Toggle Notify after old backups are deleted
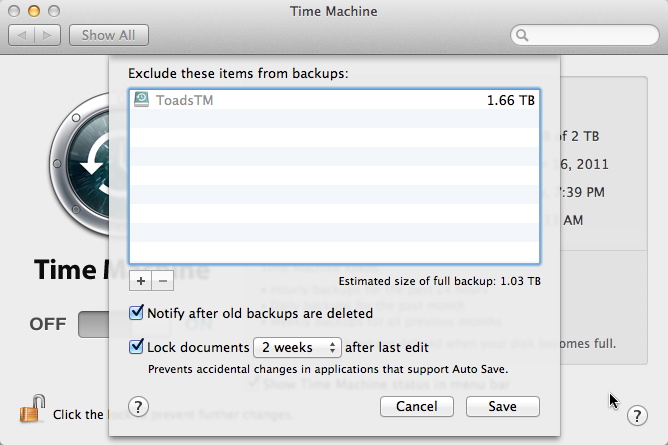 (136, 313)
